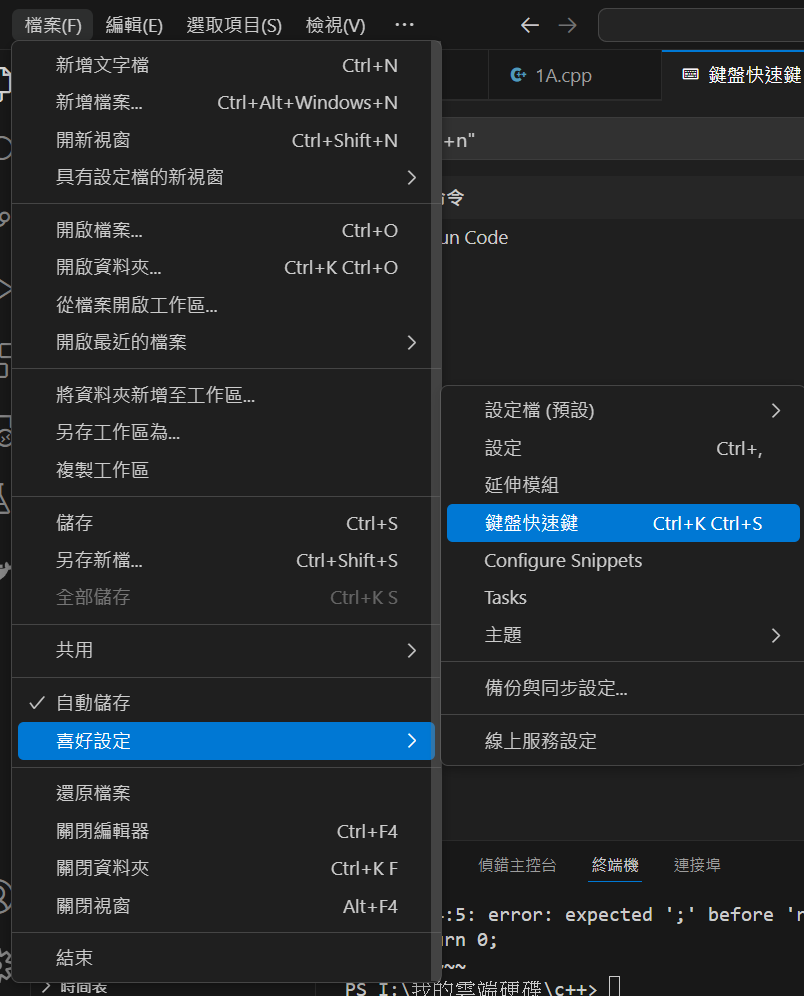The width and height of the screenshot is (804, 996).
Task: Choose 關閉視窗
Action: [x=226, y=906]
